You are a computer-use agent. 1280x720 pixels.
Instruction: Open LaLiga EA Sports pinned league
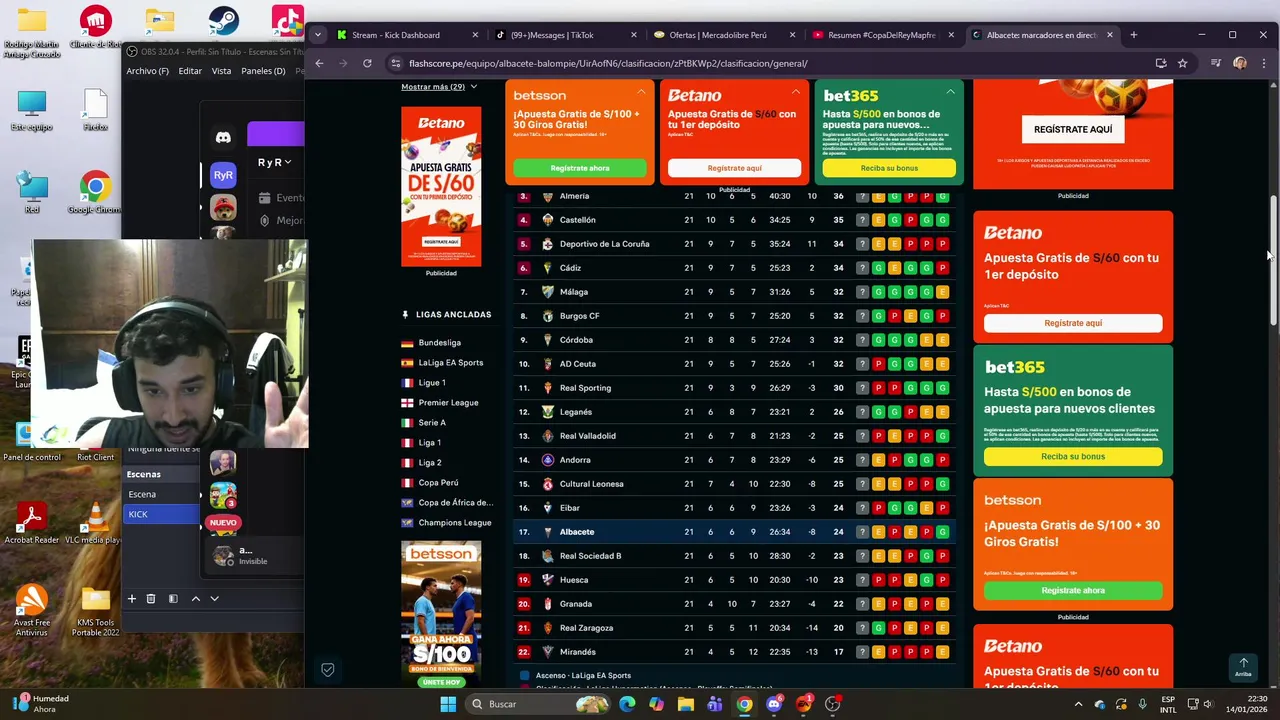pyautogui.click(x=450, y=363)
